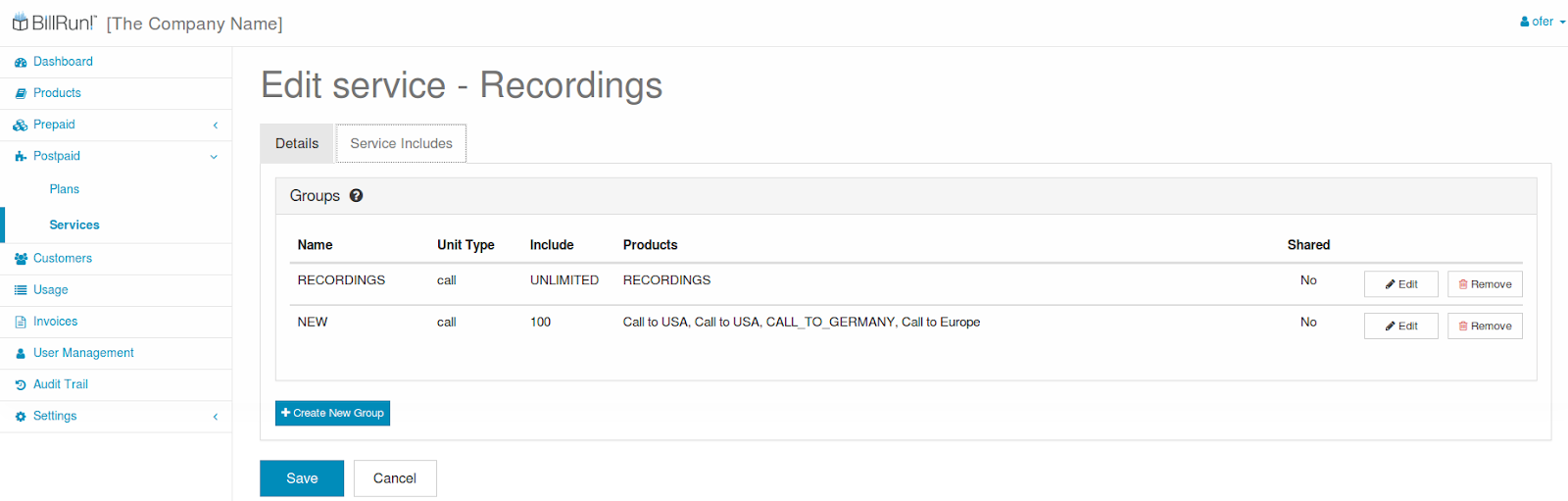Click Create New Group button
This screenshot has height=501, width=1568.
click(332, 413)
